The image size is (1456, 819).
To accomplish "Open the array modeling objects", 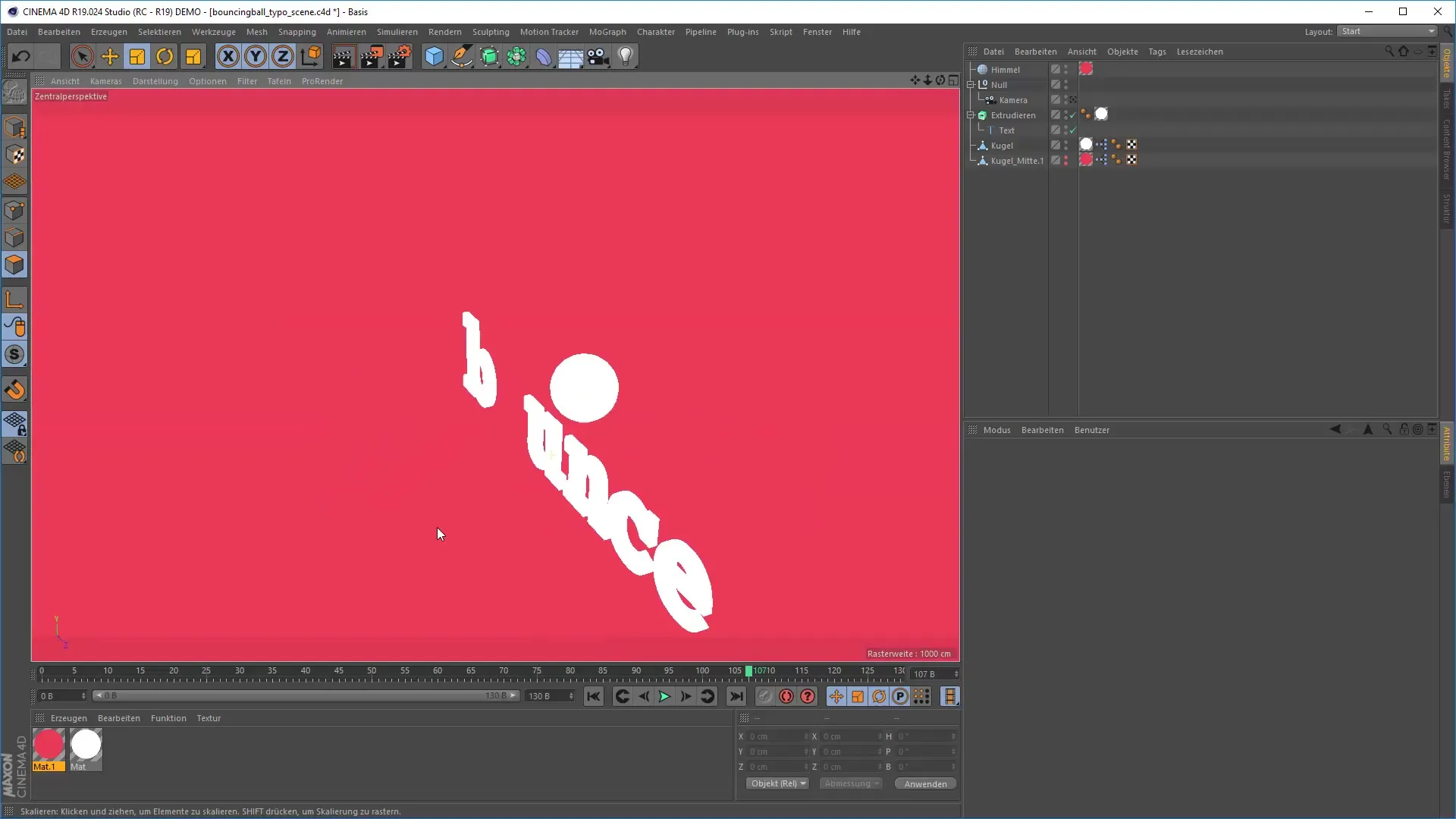I will [516, 56].
